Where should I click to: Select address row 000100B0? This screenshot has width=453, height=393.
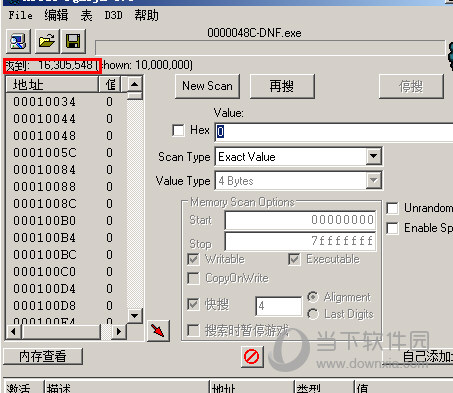[66, 221]
